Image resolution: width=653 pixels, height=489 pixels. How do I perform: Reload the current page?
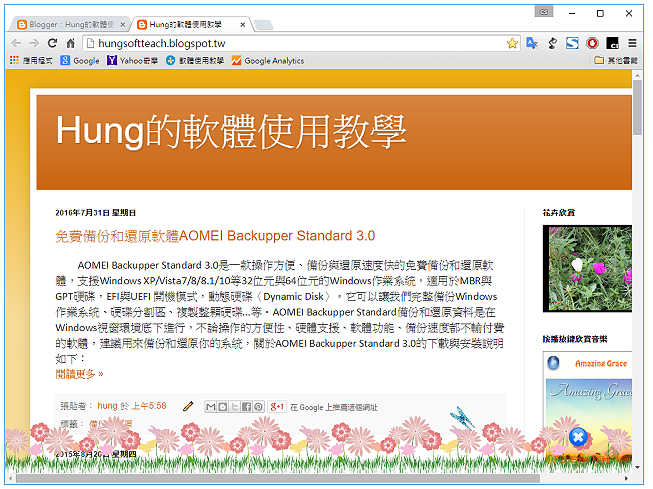[52, 43]
